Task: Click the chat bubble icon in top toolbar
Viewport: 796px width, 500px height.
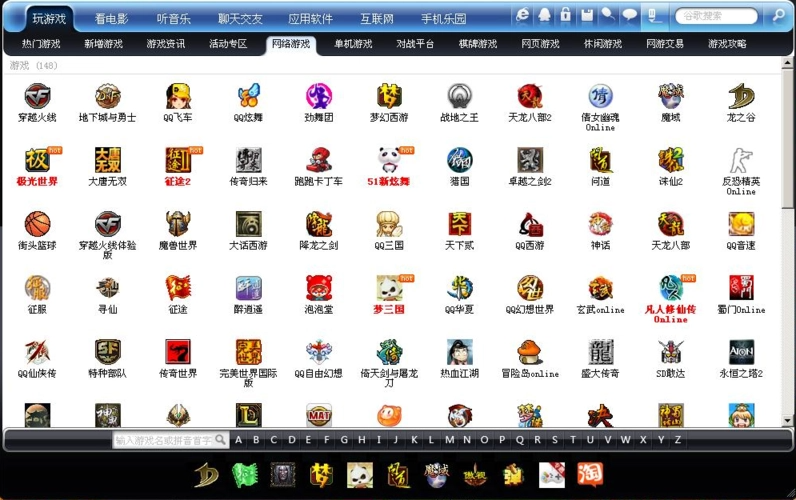Action: tap(629, 15)
